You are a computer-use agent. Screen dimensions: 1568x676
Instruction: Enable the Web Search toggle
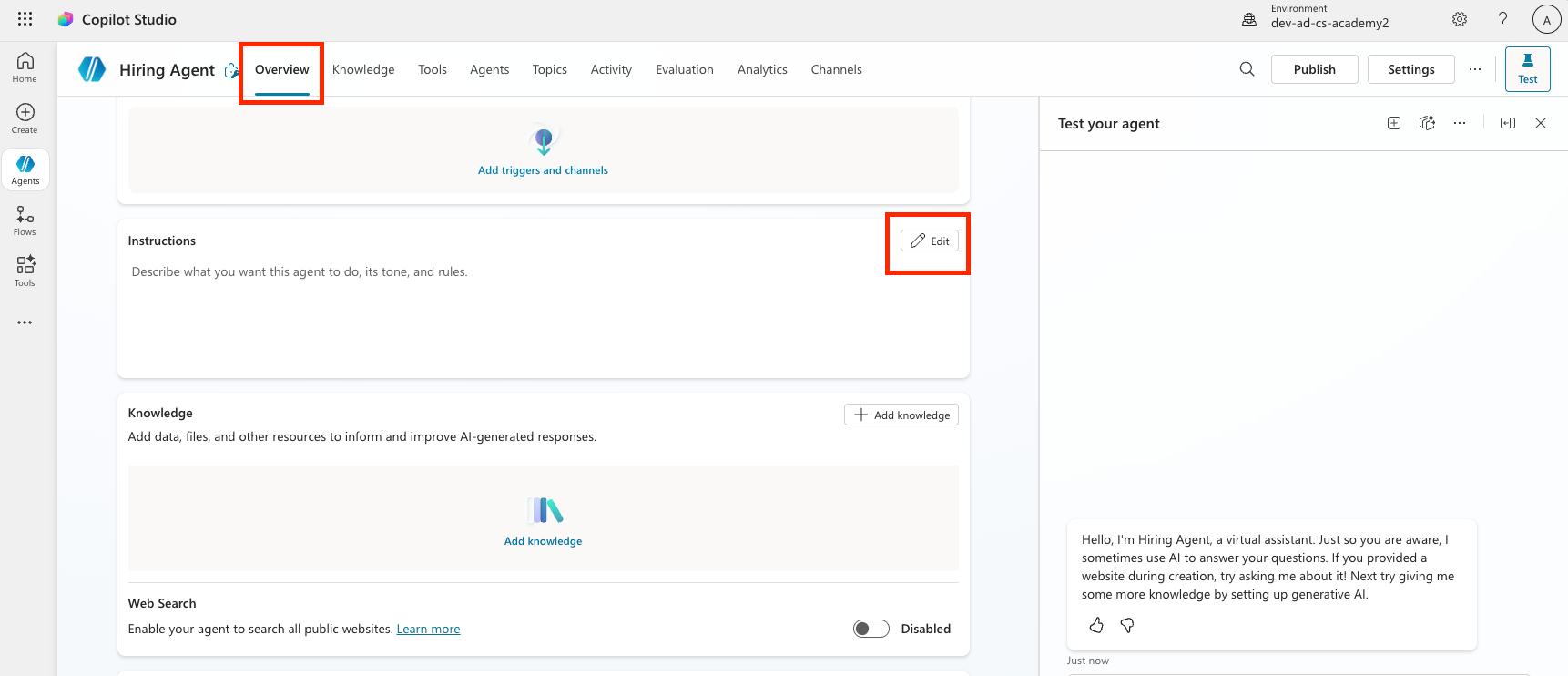[871, 629]
